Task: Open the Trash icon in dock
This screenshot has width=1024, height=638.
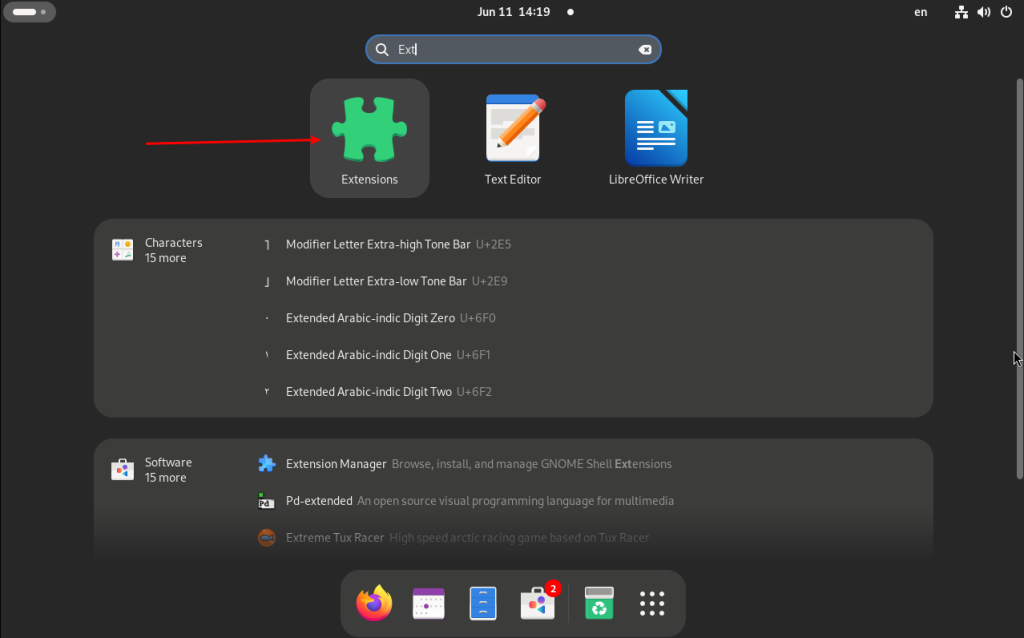Action: point(599,603)
